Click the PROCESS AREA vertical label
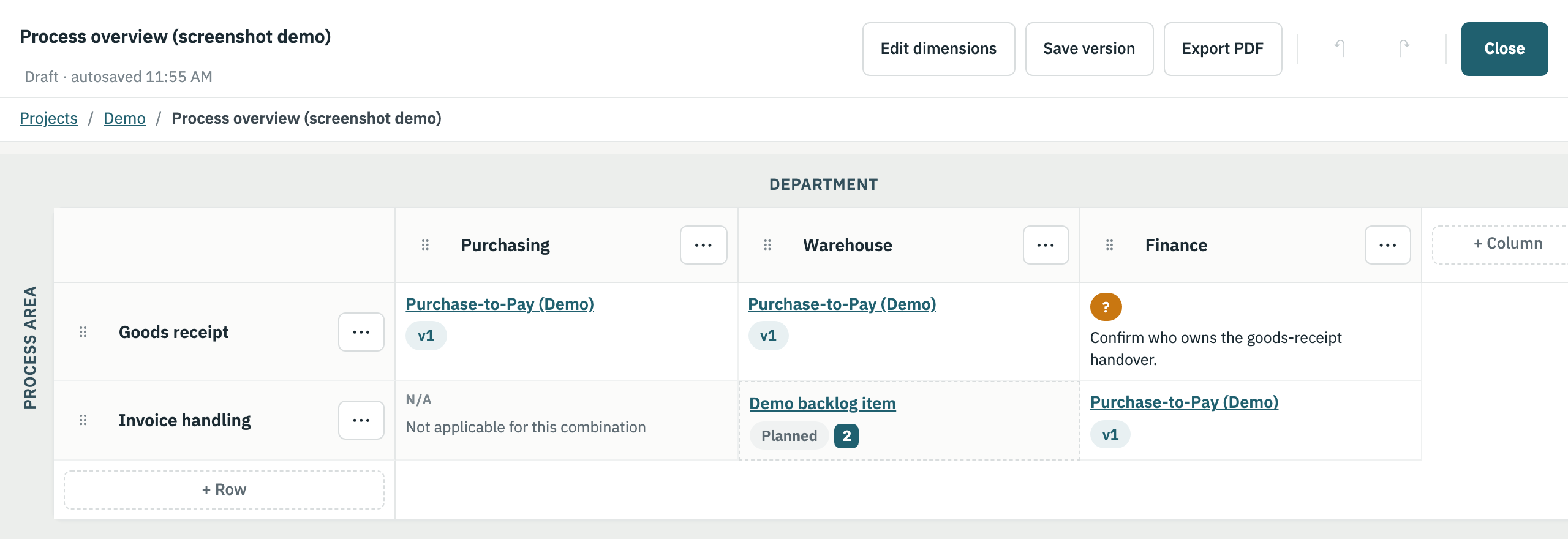Image resolution: width=1568 pixels, height=539 pixels. coord(30,347)
